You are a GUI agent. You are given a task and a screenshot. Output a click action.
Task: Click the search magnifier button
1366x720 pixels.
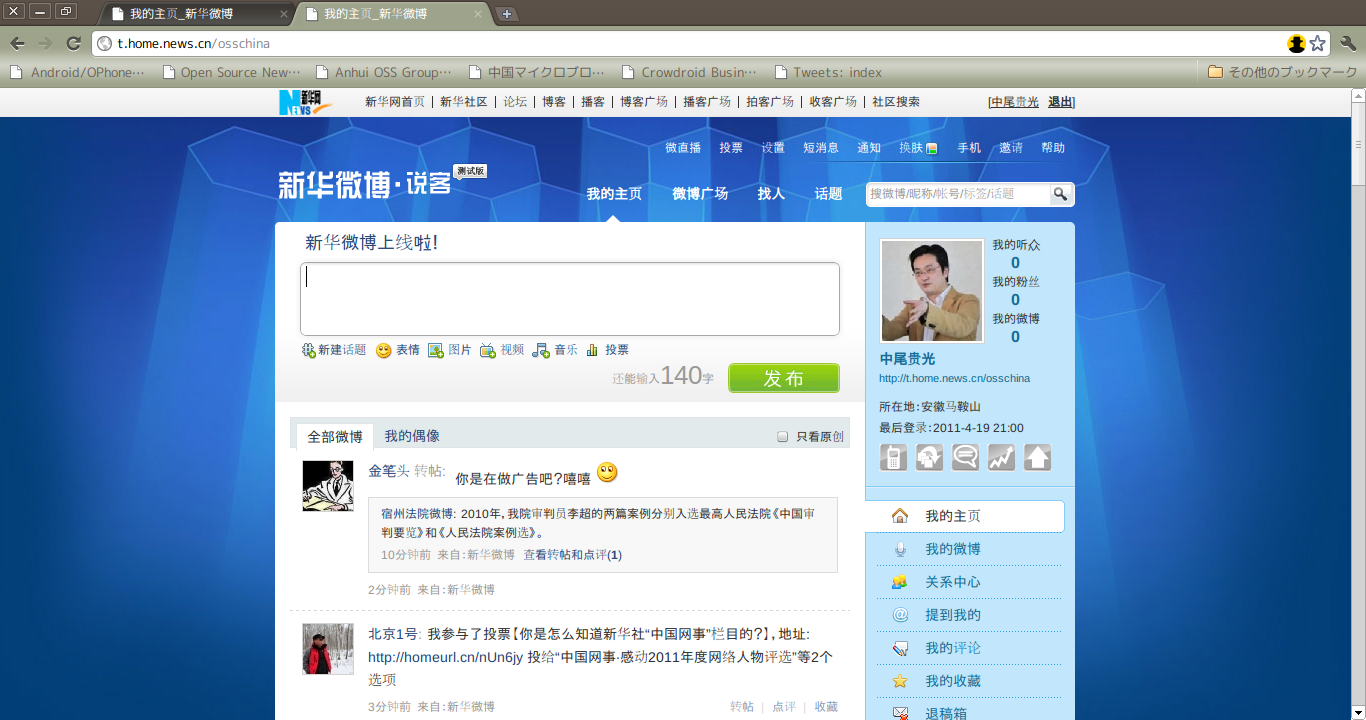pyautogui.click(x=1060, y=194)
